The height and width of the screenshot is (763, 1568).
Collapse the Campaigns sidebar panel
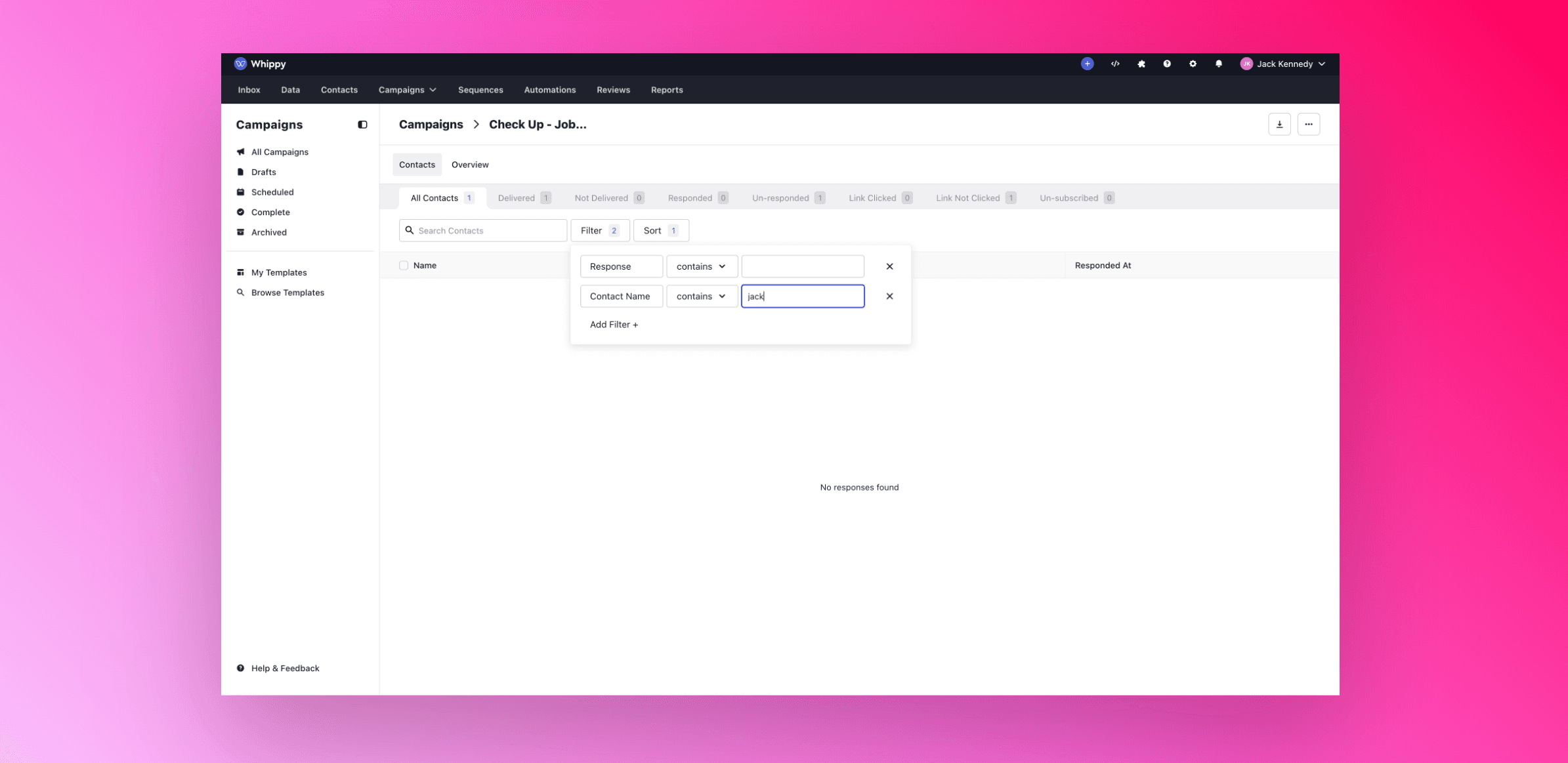pos(362,124)
